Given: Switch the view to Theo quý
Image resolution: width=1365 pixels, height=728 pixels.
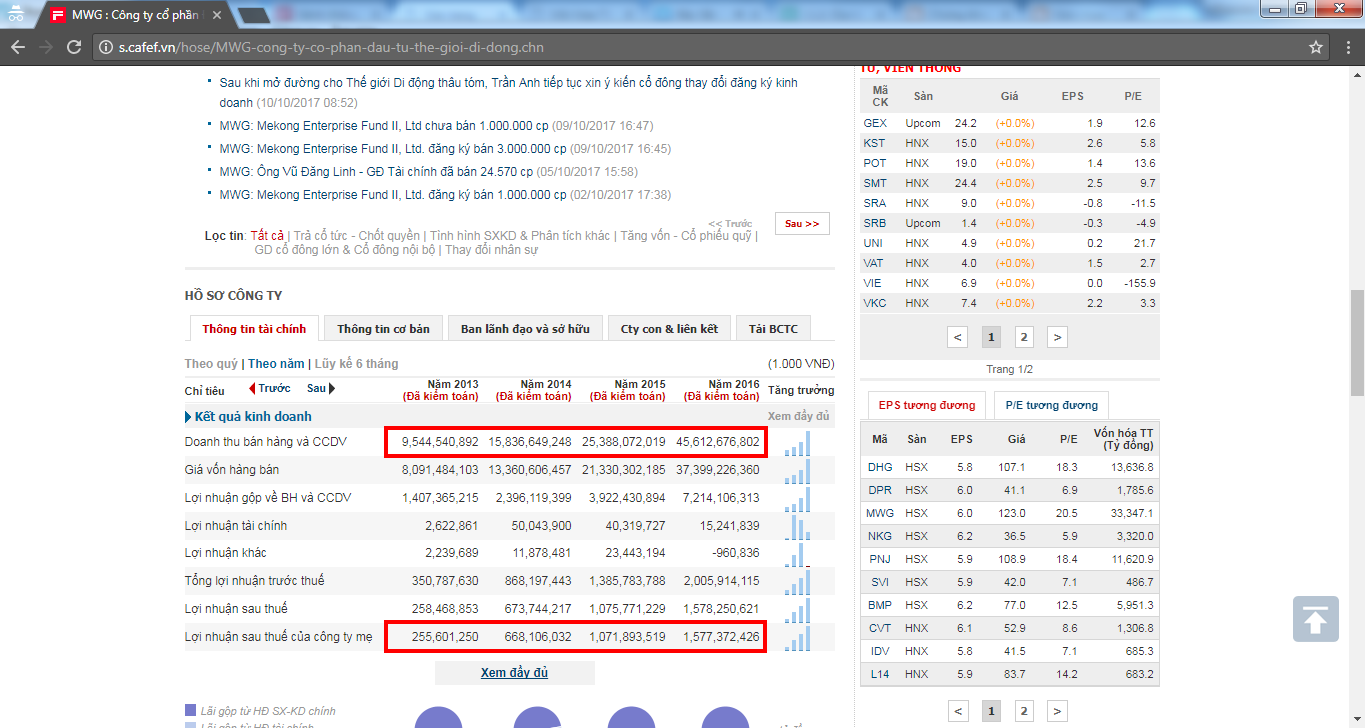Looking at the screenshot, I should pyautogui.click(x=212, y=364).
